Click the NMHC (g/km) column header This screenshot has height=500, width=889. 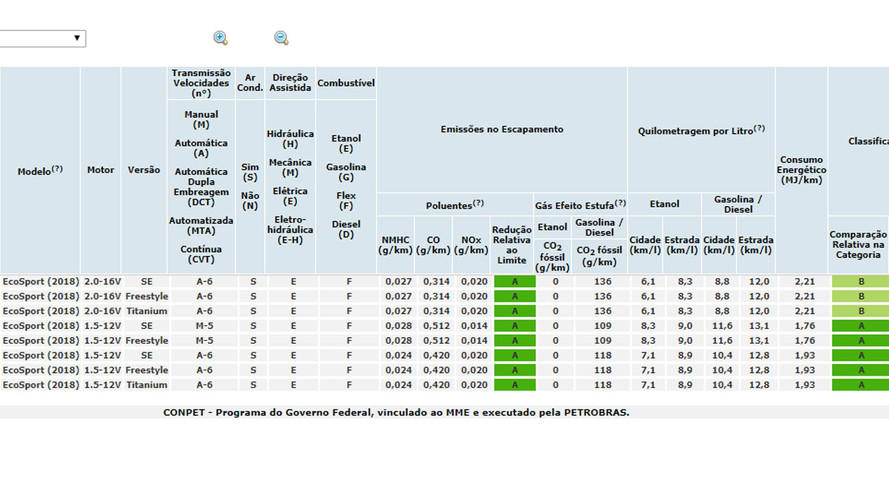click(395, 245)
